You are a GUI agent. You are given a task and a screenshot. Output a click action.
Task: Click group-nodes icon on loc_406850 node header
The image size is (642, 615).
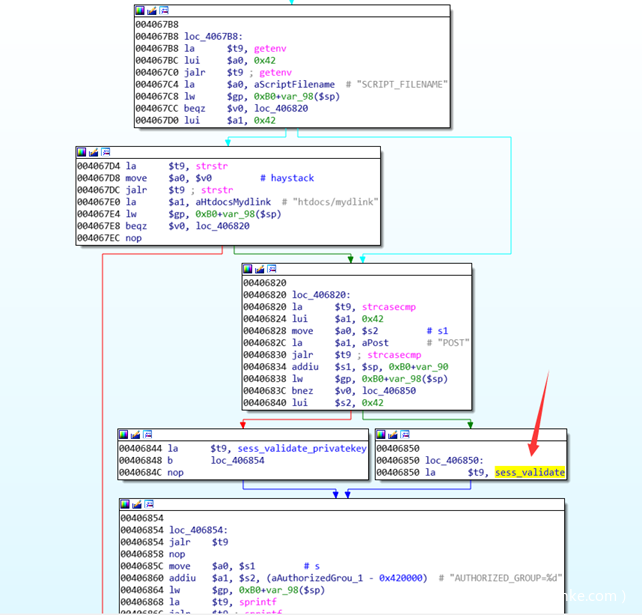click(405, 434)
